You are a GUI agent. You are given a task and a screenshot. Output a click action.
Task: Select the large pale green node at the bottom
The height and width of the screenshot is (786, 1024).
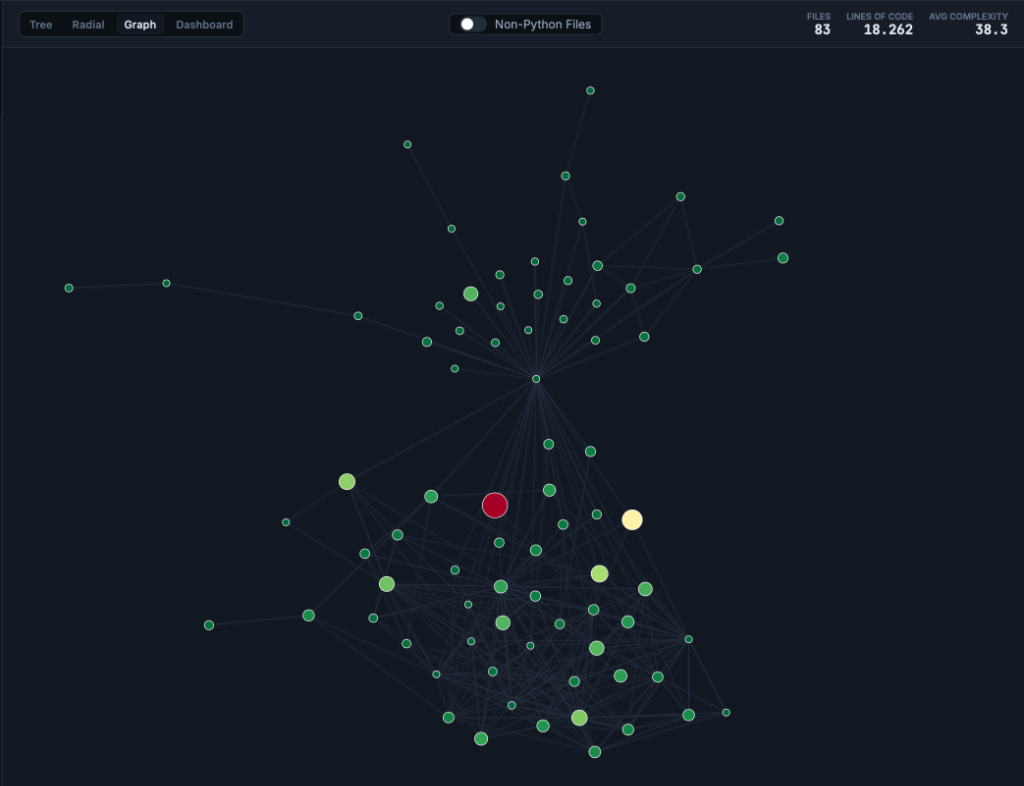[580, 716]
